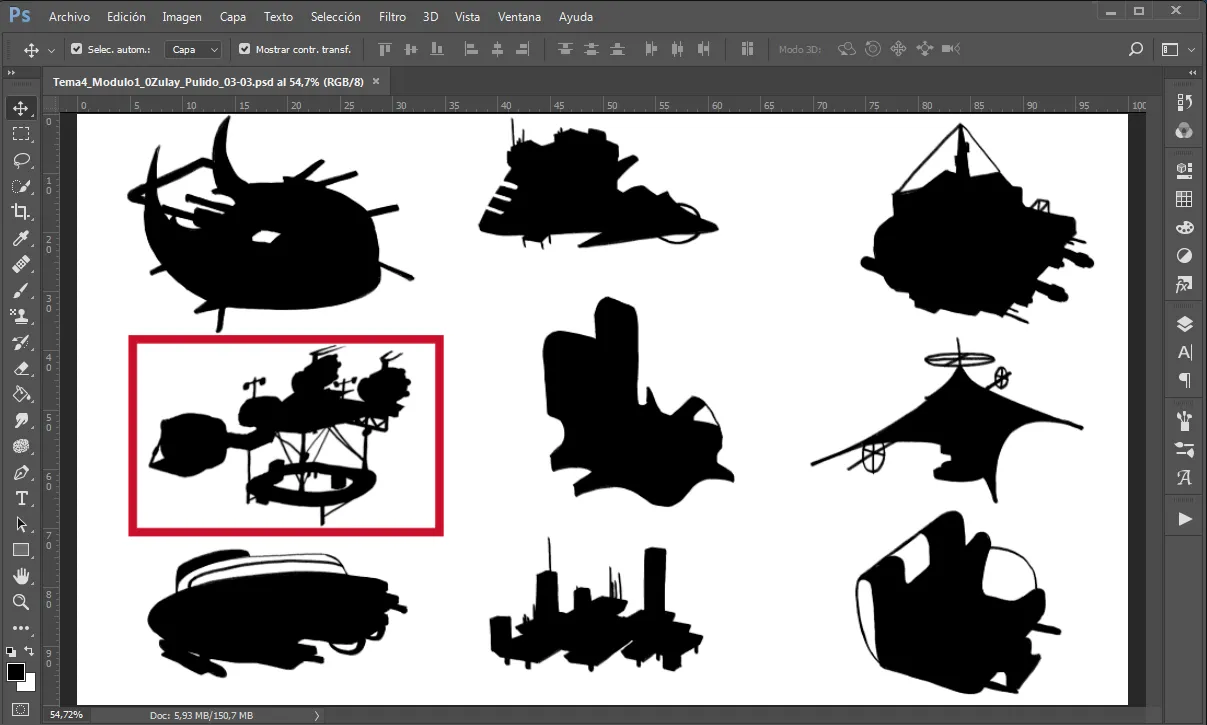
Task: Swap foreground and background colors
Action: [30, 652]
